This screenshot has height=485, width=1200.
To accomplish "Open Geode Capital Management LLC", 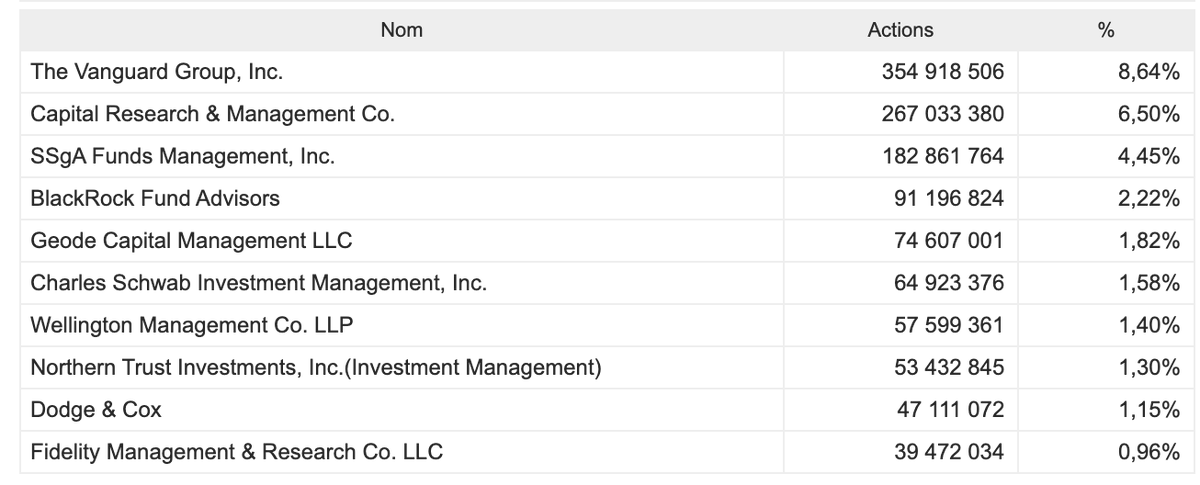I will [192, 241].
